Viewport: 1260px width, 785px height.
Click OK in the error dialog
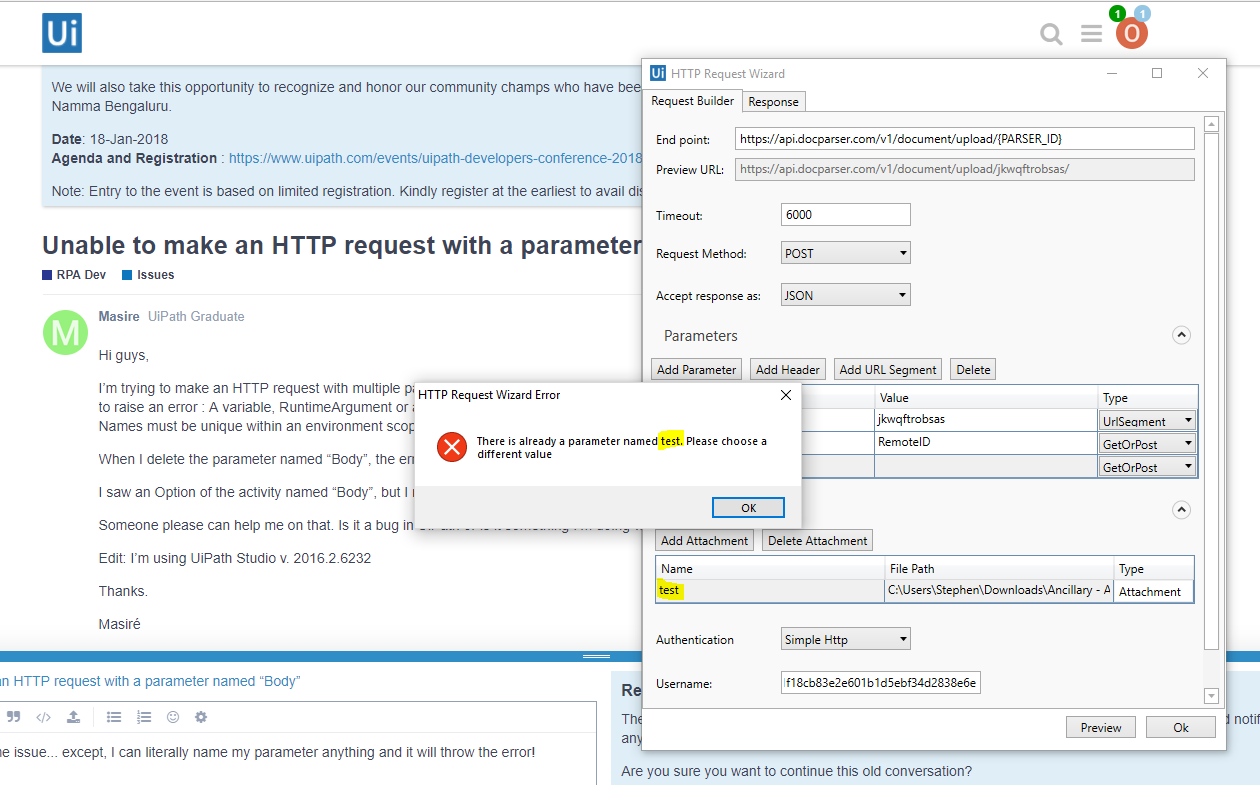748,508
